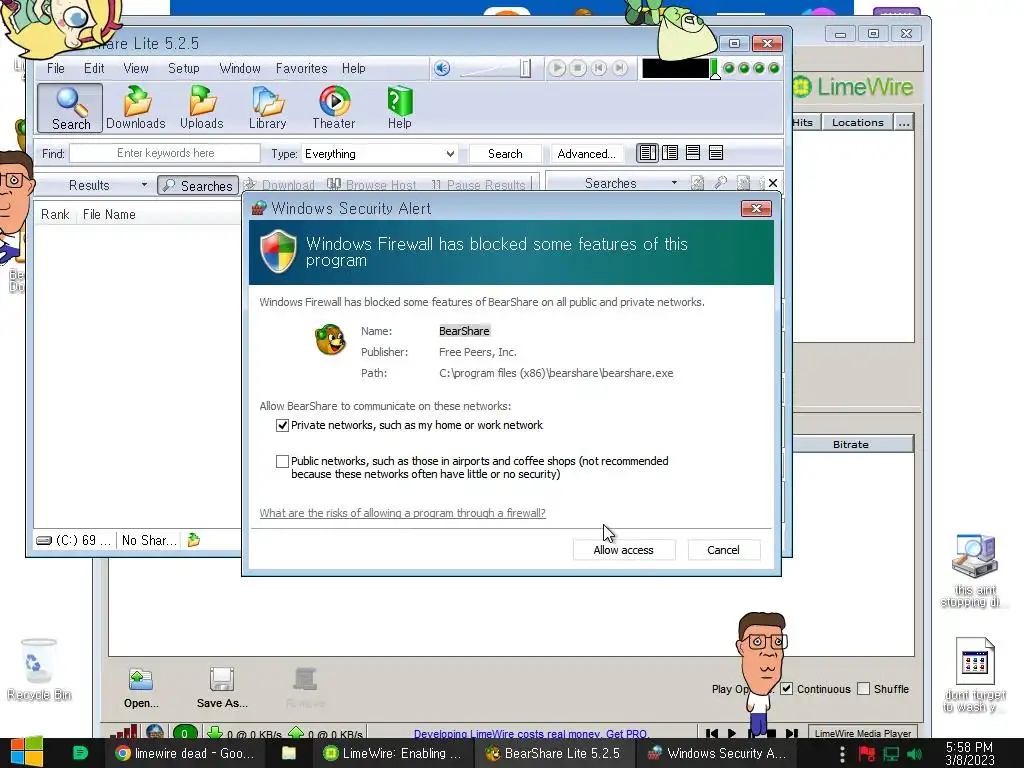Adjust the BearShare volume slider handle
This screenshot has width=1024, height=768.
(x=525, y=68)
